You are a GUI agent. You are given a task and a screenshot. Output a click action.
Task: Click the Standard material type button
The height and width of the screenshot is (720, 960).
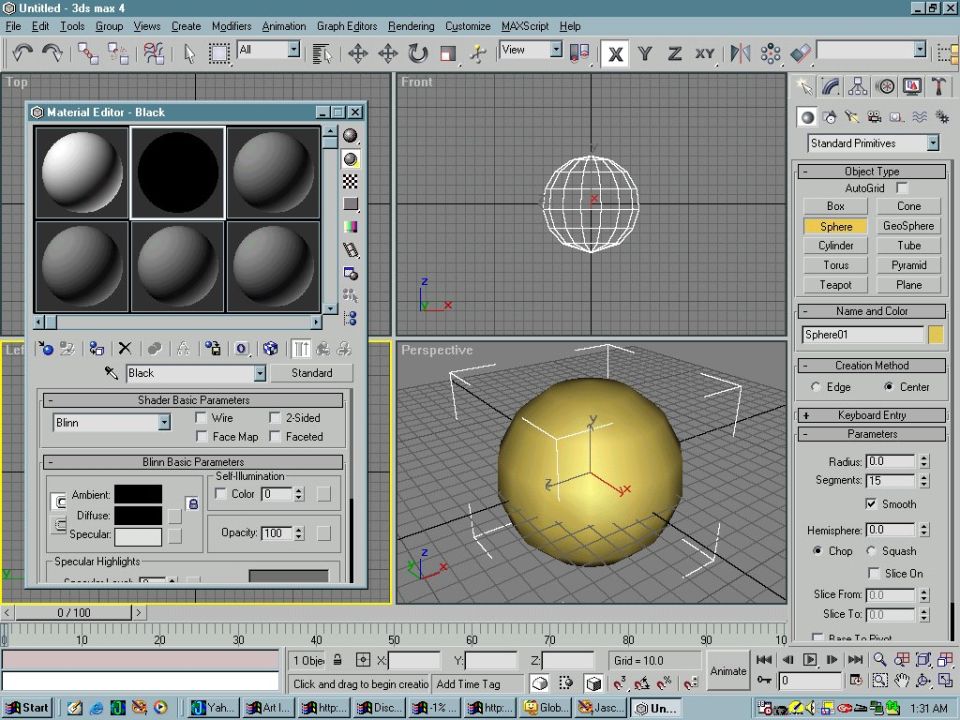coord(312,373)
